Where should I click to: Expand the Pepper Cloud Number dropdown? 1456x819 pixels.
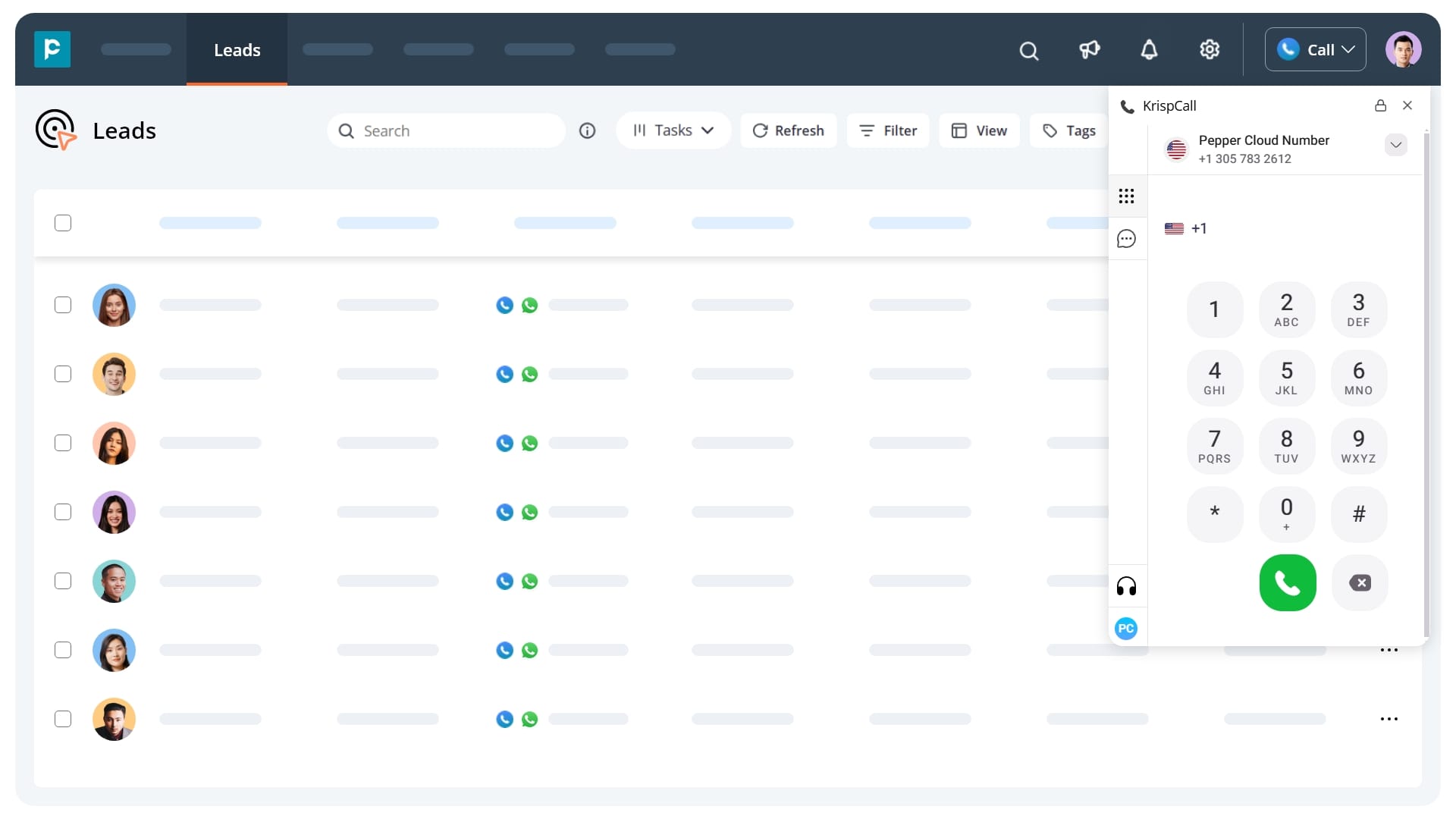[1396, 146]
